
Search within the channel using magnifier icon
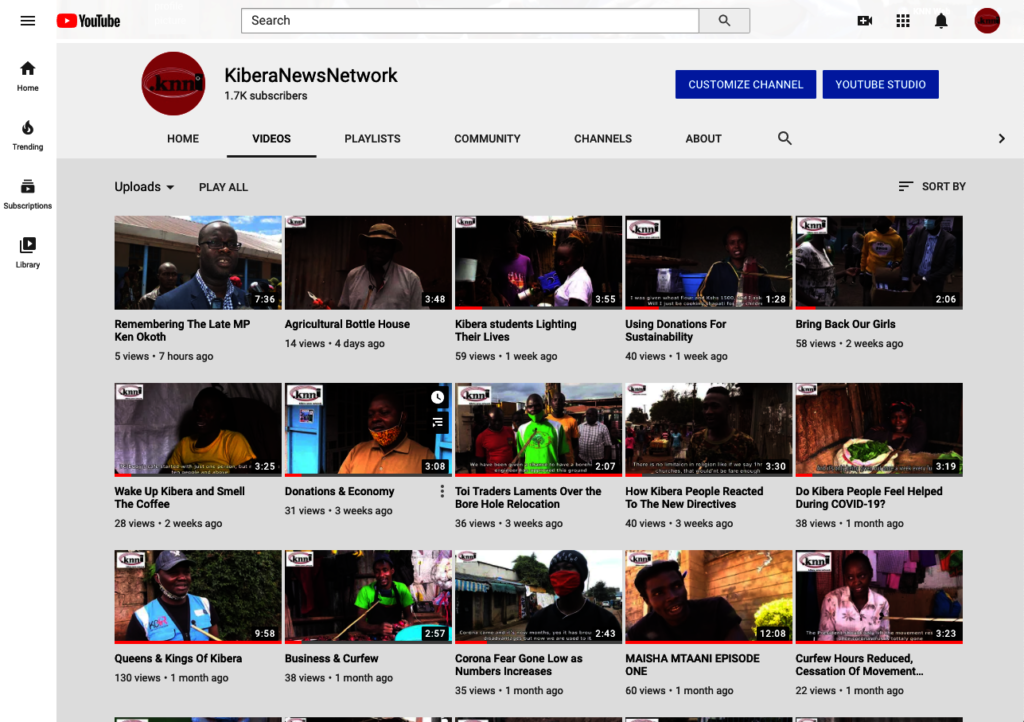click(x=784, y=138)
